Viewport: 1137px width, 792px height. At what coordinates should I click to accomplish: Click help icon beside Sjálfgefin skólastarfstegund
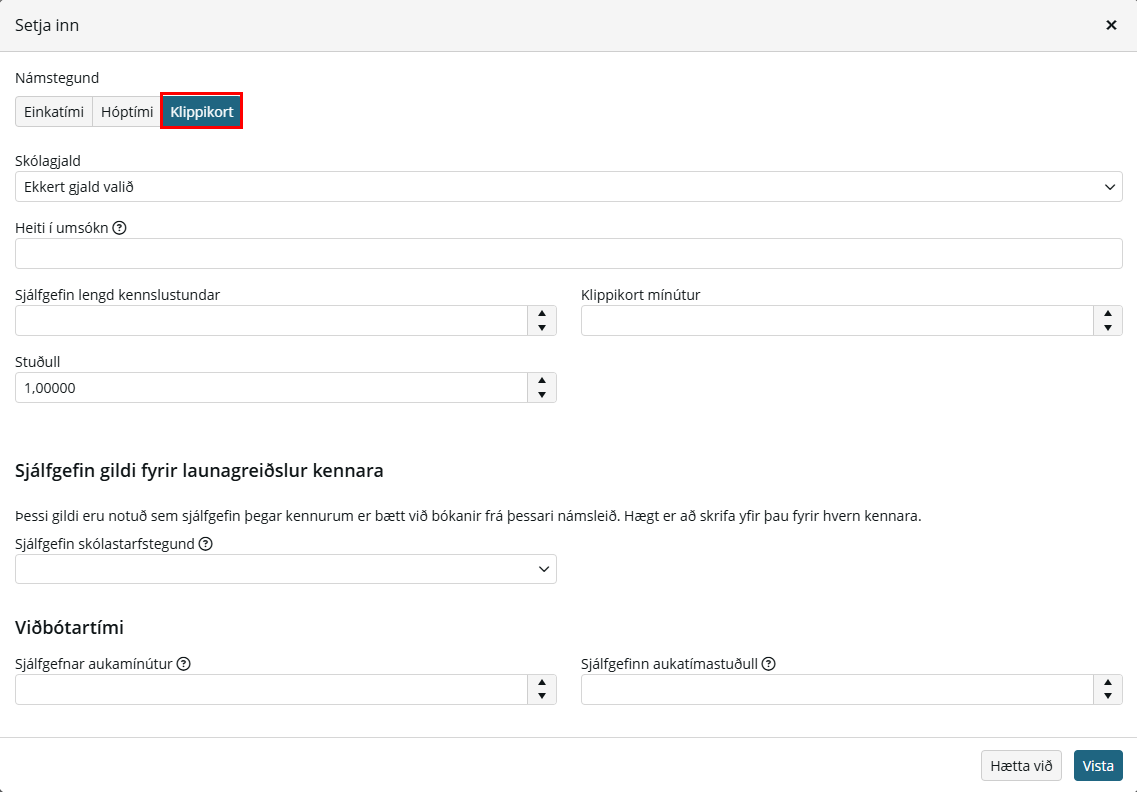pos(206,544)
